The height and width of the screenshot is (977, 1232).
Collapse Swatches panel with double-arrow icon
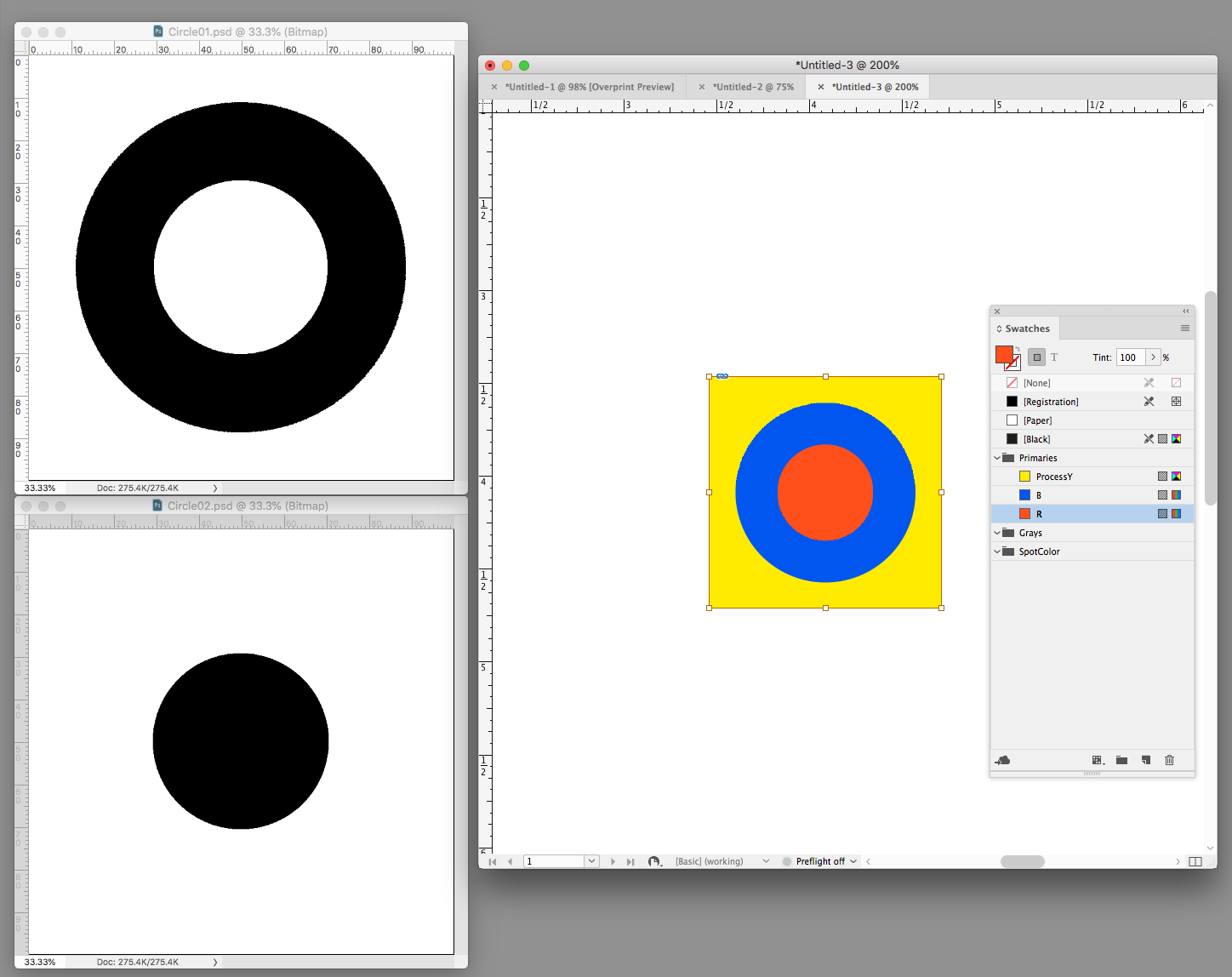[1186, 311]
